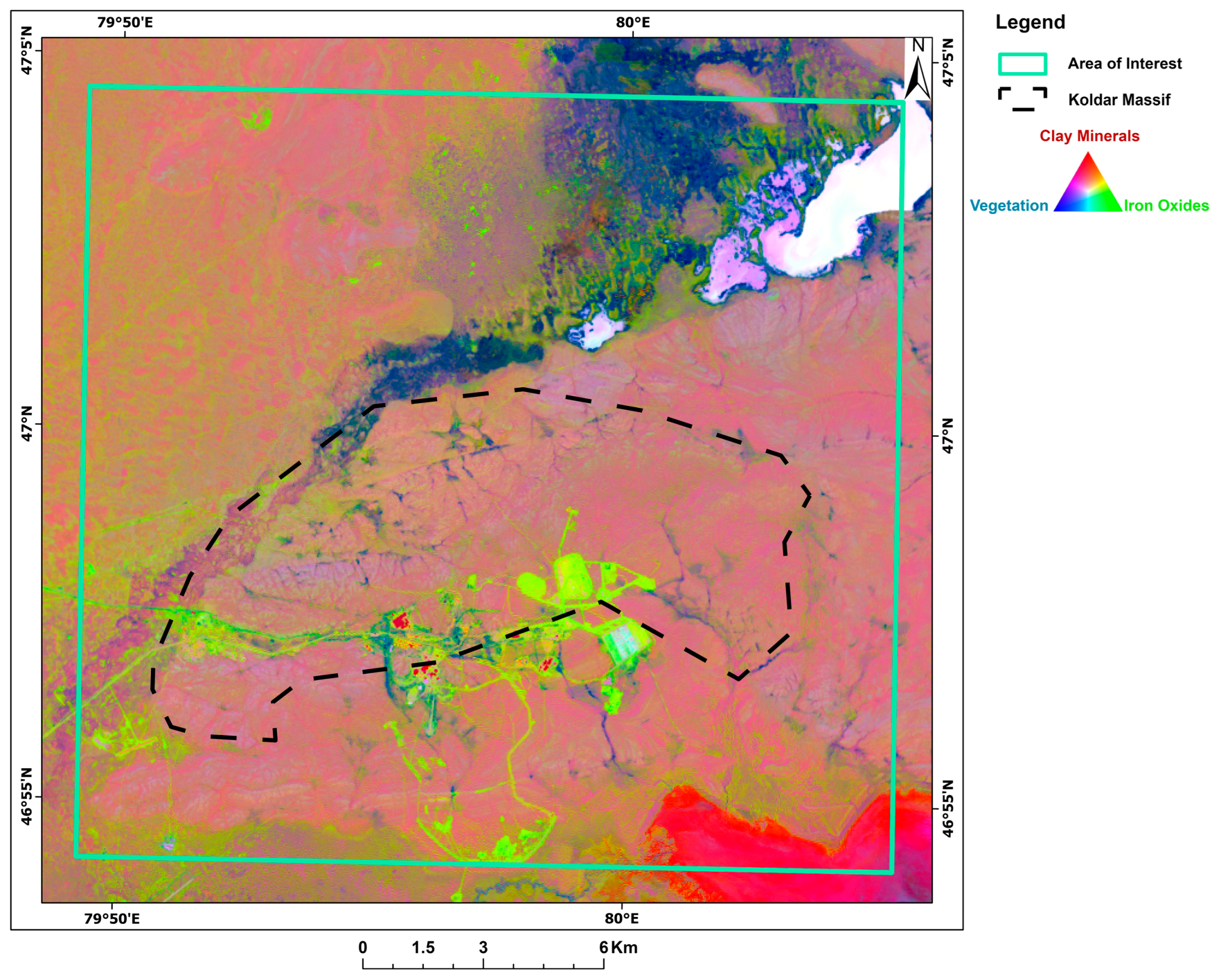The image size is (1221, 980).
Task: Click the Area of Interest legend rectangle
Action: coord(1022,64)
